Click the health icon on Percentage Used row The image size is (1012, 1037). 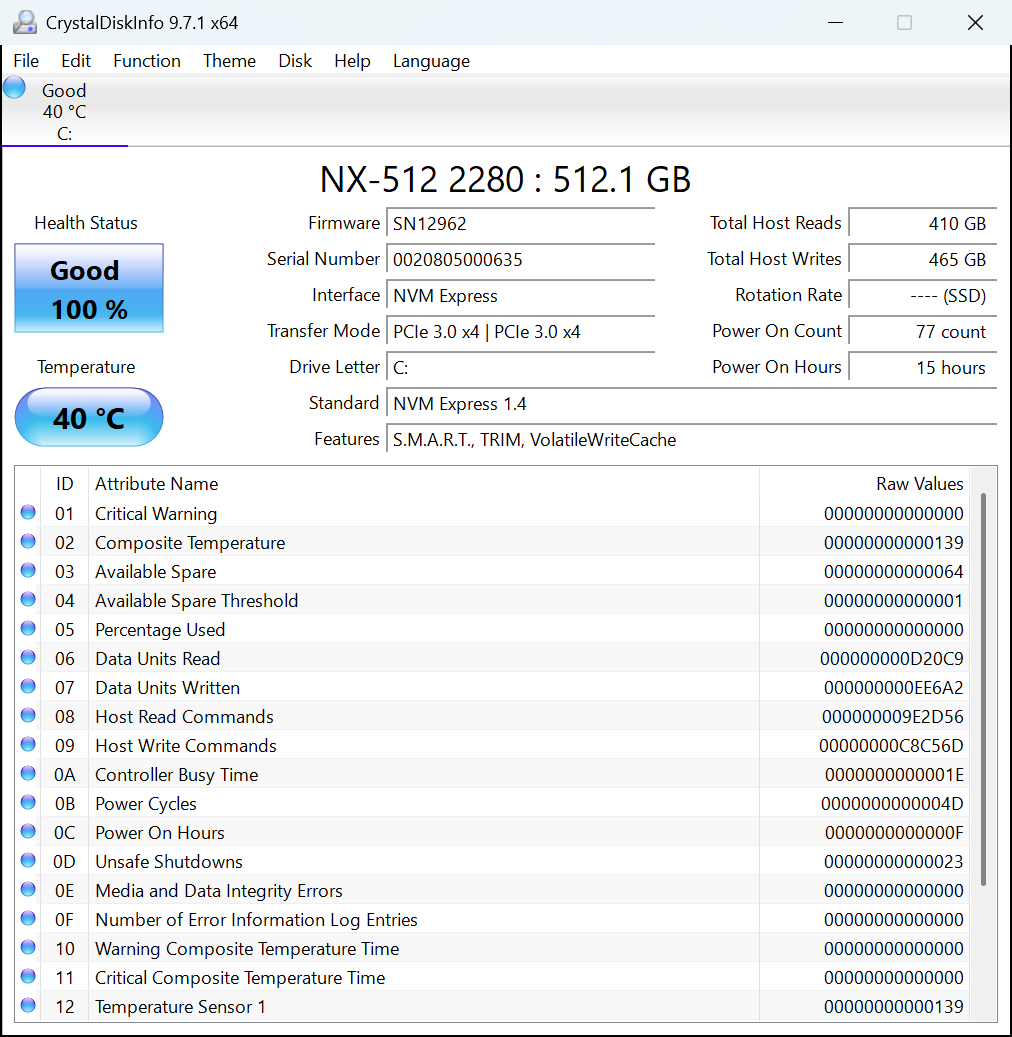coord(27,627)
